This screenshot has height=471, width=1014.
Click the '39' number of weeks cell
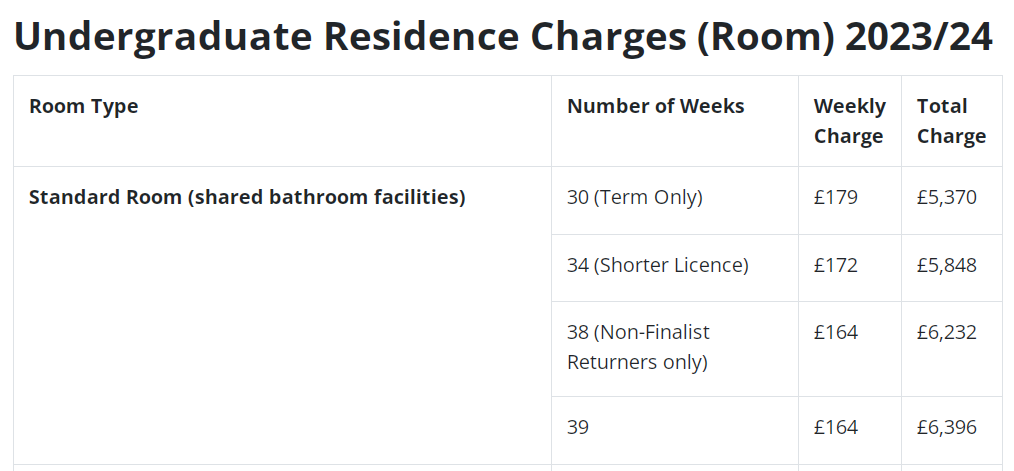pos(578,427)
